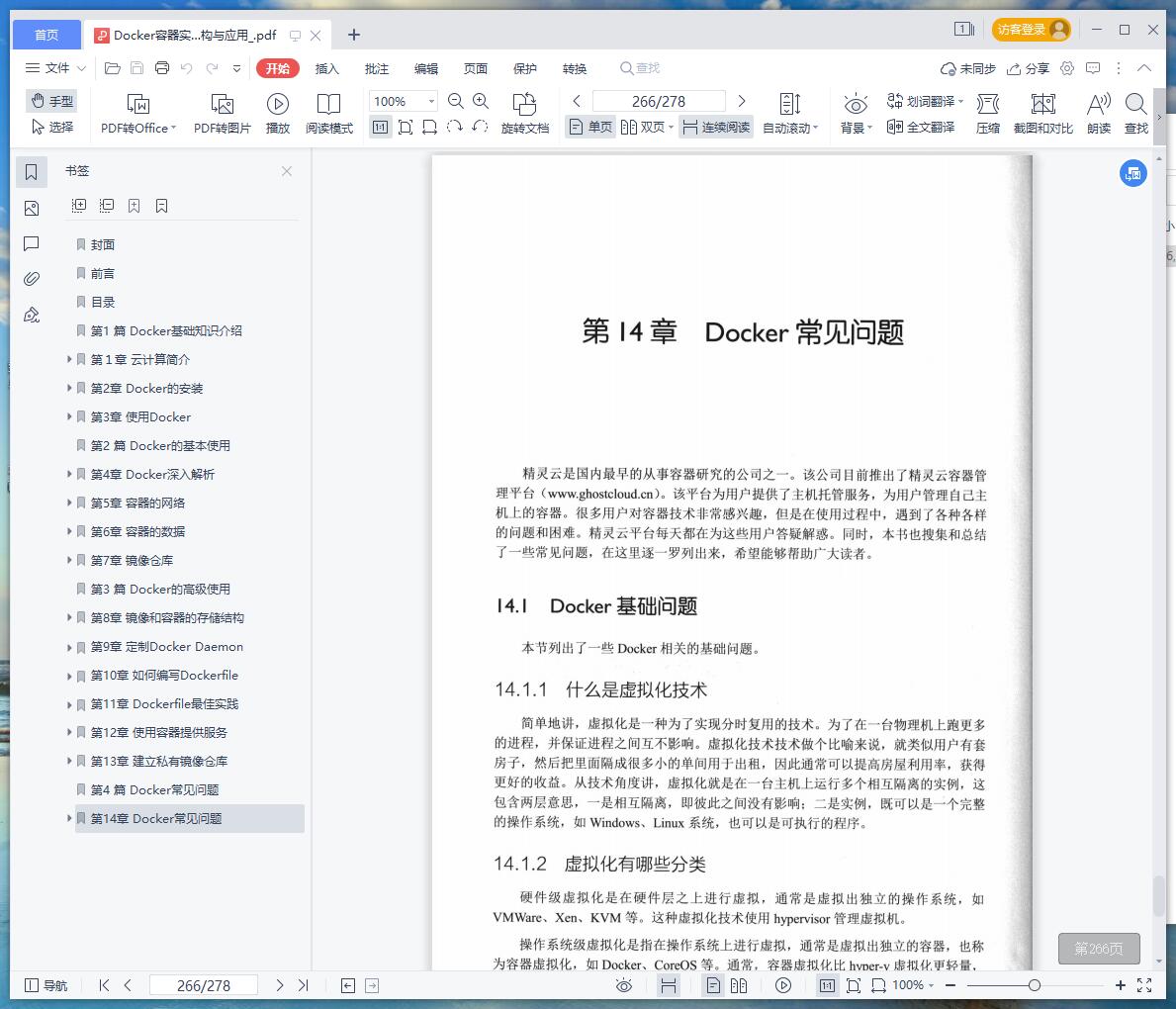Start slideshow with 播放 button
The image size is (1176, 1009).
(278, 114)
